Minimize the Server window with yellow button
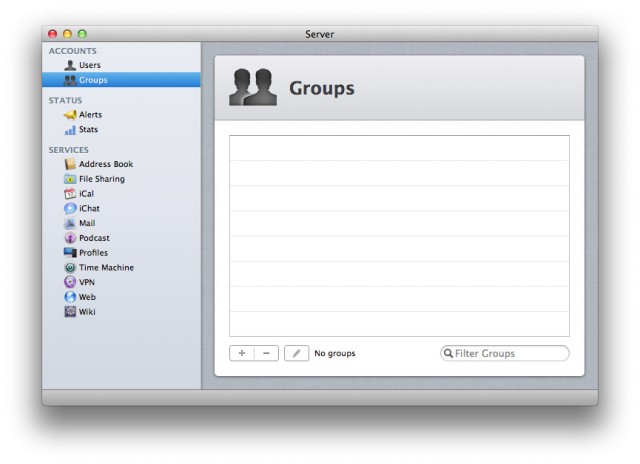 [67, 34]
